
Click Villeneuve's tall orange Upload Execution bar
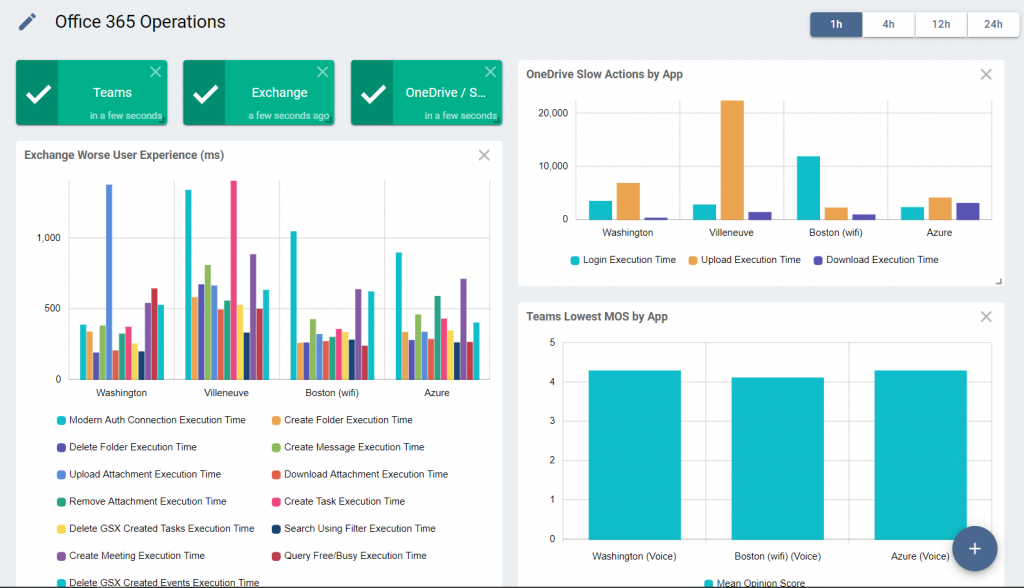pyautogui.click(x=732, y=160)
